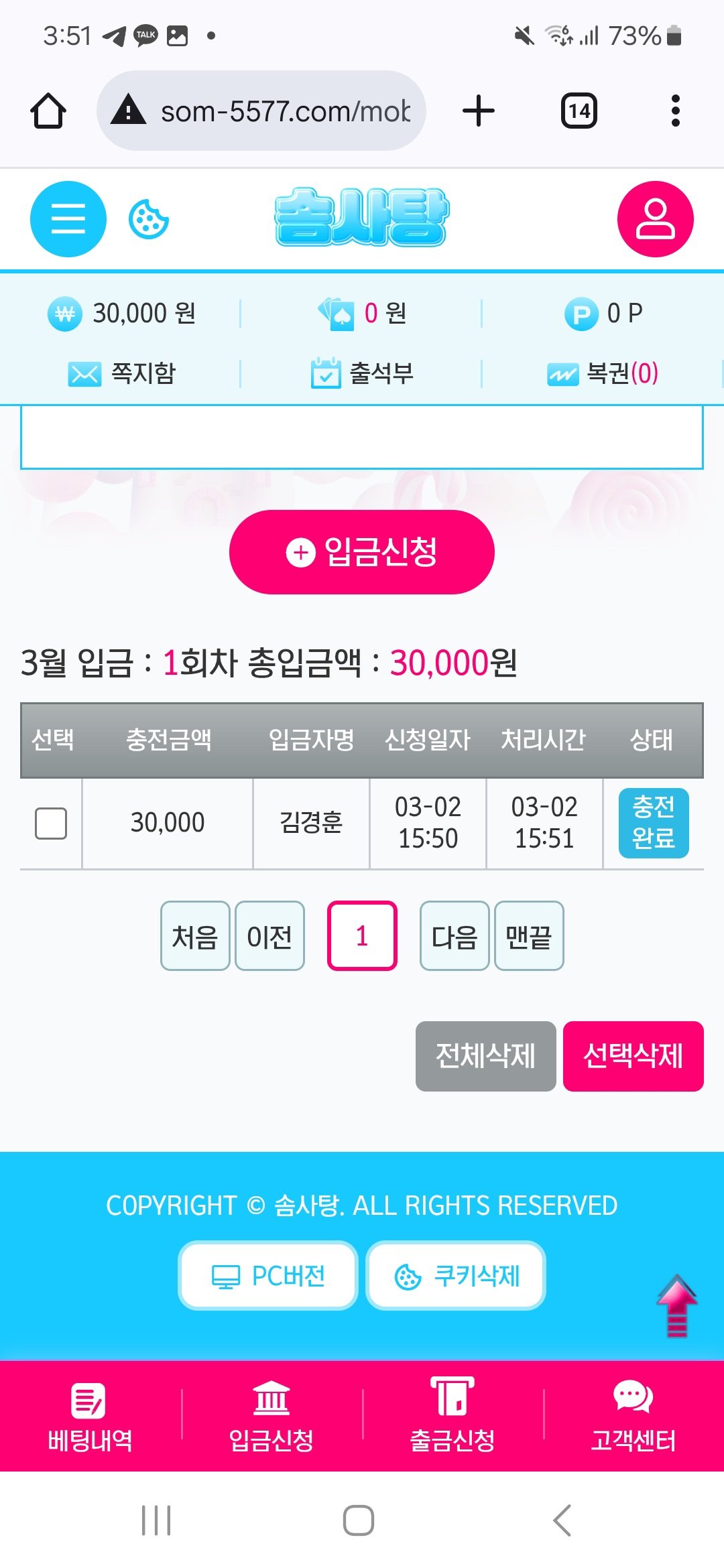Check the 30,000 deposit row checkbox
Viewport: 724px width, 1568px height.
pyautogui.click(x=51, y=823)
